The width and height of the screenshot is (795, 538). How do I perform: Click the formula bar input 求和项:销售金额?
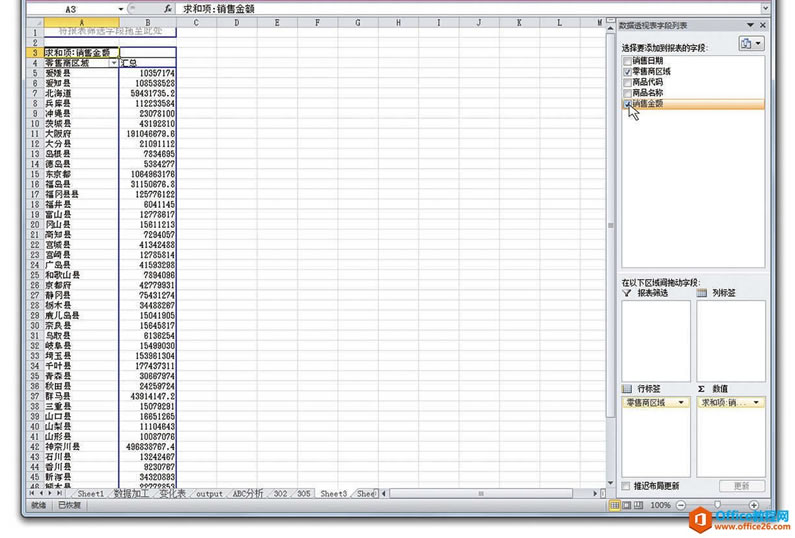(x=469, y=9)
